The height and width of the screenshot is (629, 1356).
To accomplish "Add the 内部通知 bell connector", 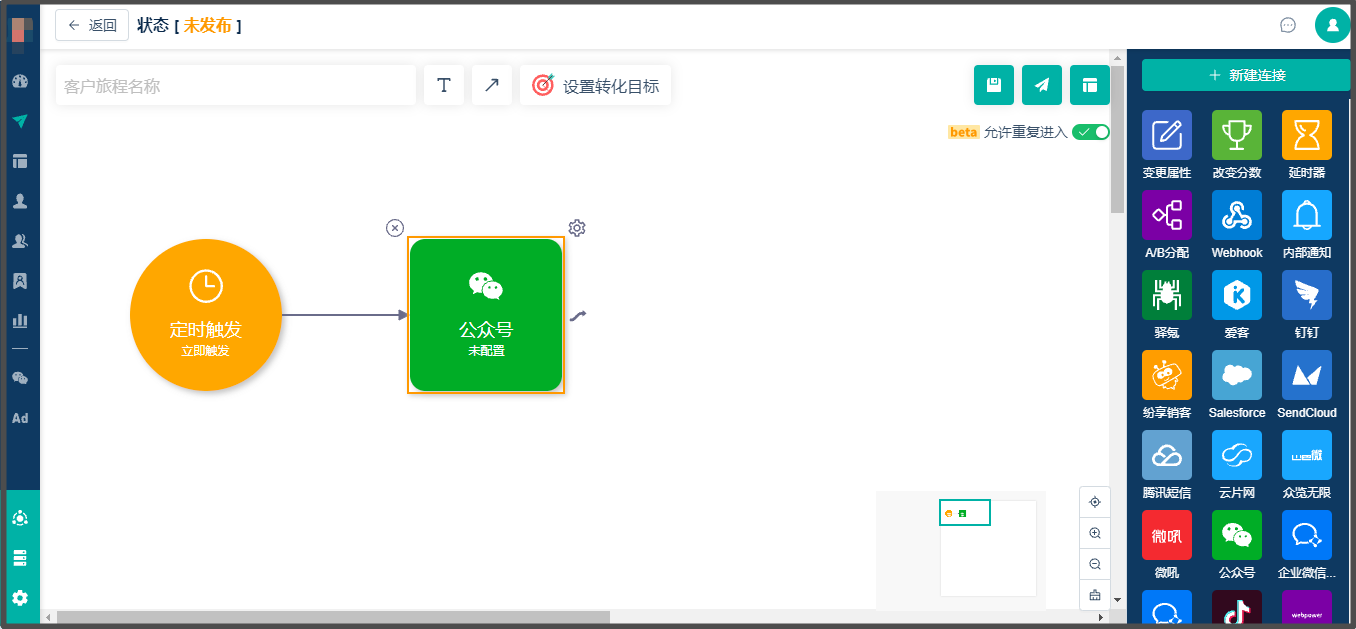I will pyautogui.click(x=1307, y=215).
